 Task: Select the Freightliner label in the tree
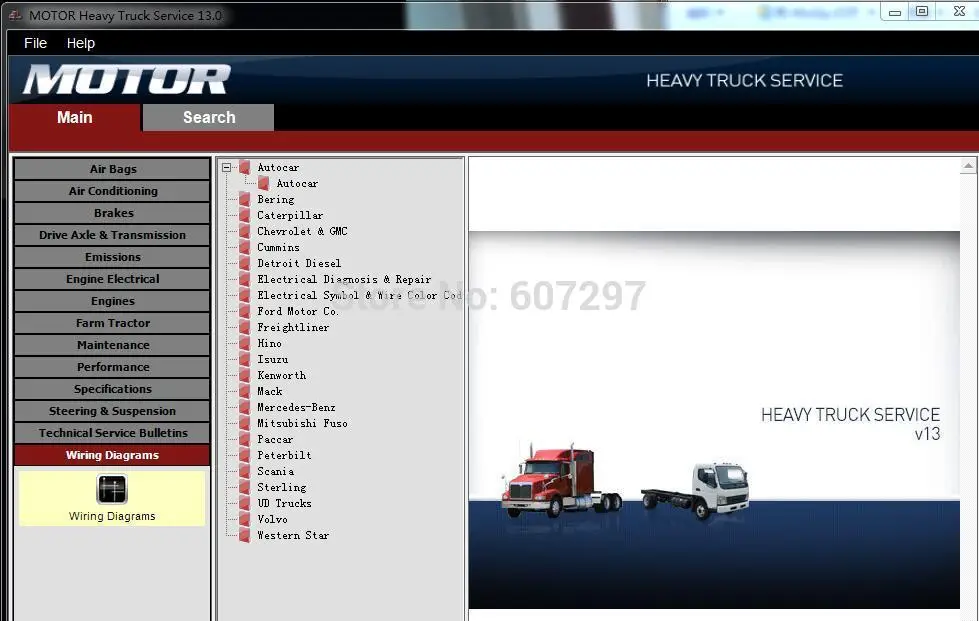pyautogui.click(x=293, y=328)
